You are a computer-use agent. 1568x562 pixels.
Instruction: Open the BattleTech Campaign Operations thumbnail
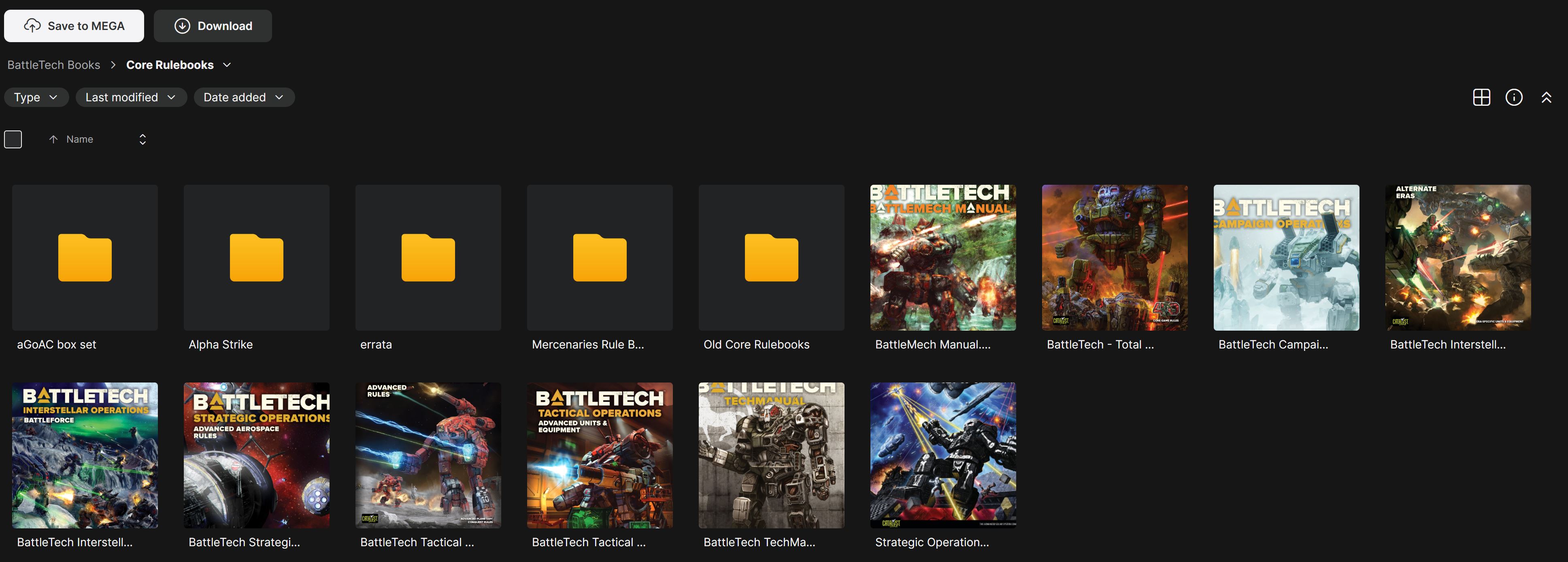pyautogui.click(x=1286, y=258)
